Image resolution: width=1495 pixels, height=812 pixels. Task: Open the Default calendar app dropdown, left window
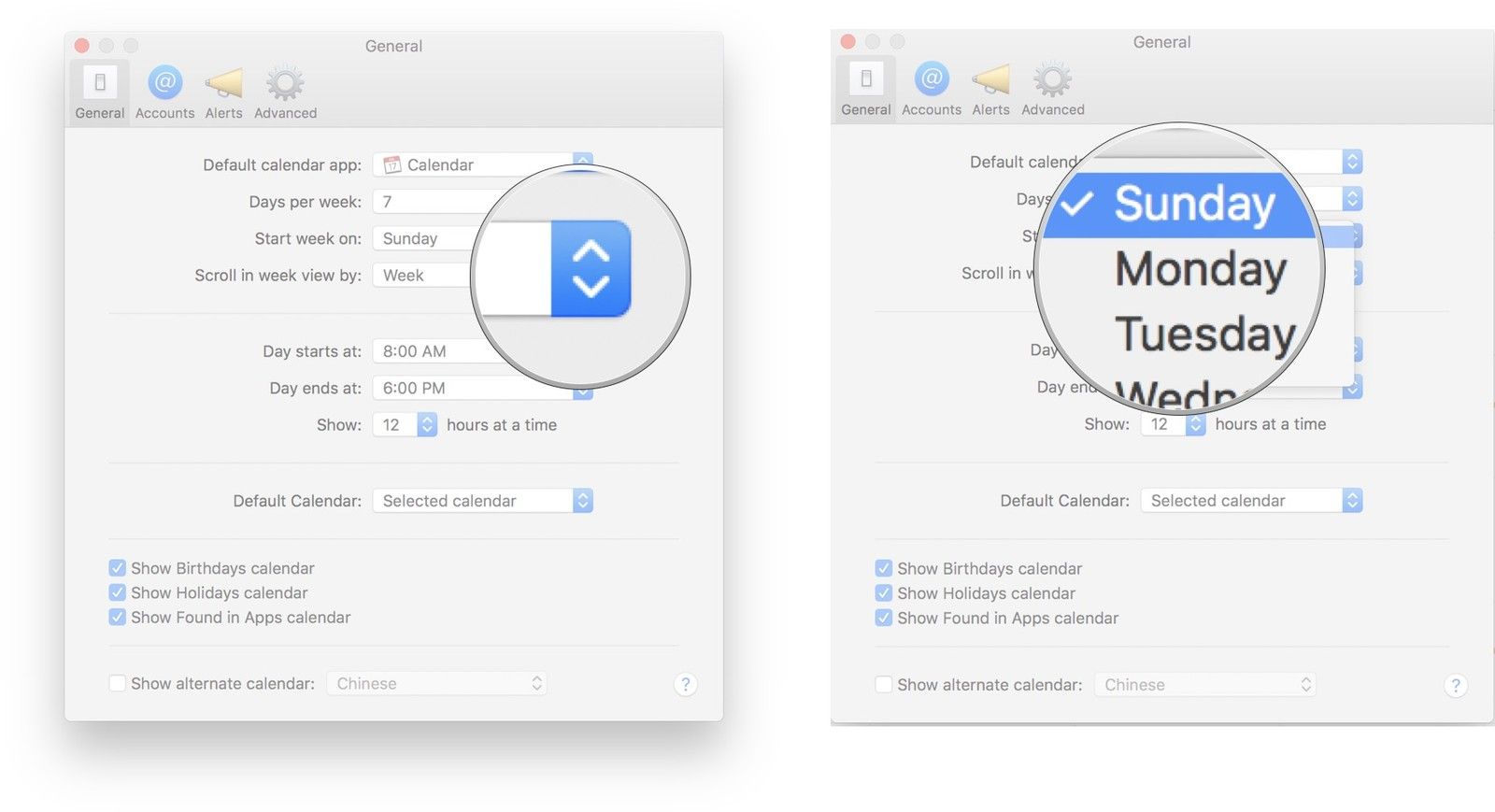481,165
